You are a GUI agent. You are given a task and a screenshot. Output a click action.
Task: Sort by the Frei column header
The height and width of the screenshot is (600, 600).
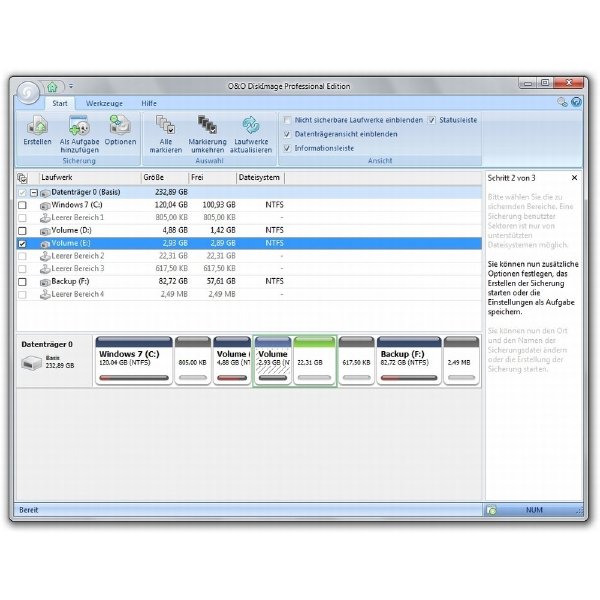pyautogui.click(x=213, y=178)
